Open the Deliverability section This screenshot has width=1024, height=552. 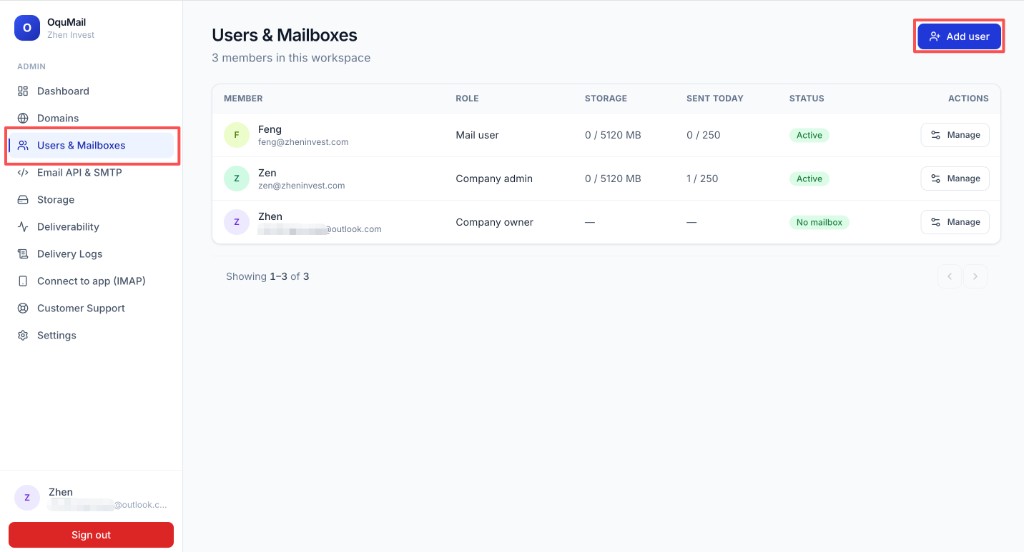(91, 227)
